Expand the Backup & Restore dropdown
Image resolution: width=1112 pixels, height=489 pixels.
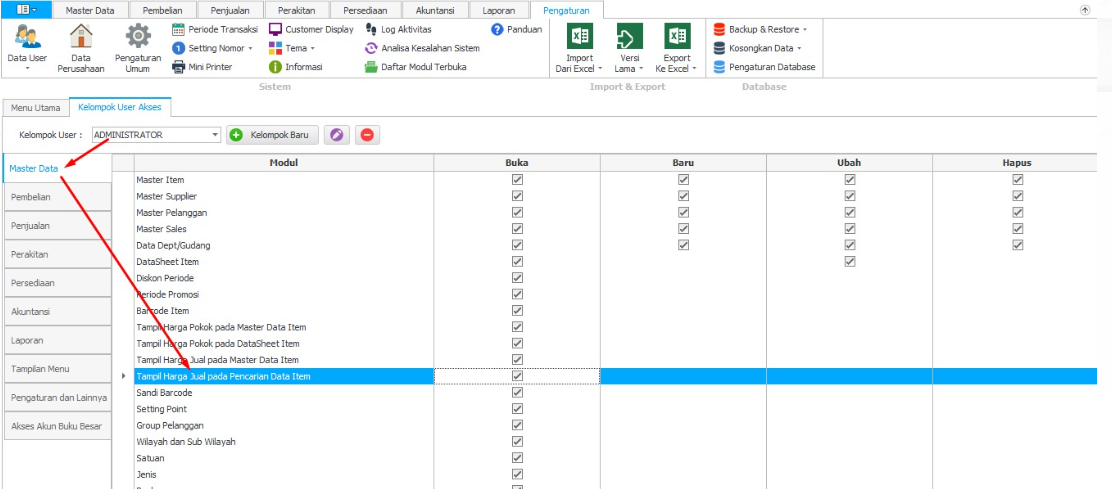(x=805, y=29)
